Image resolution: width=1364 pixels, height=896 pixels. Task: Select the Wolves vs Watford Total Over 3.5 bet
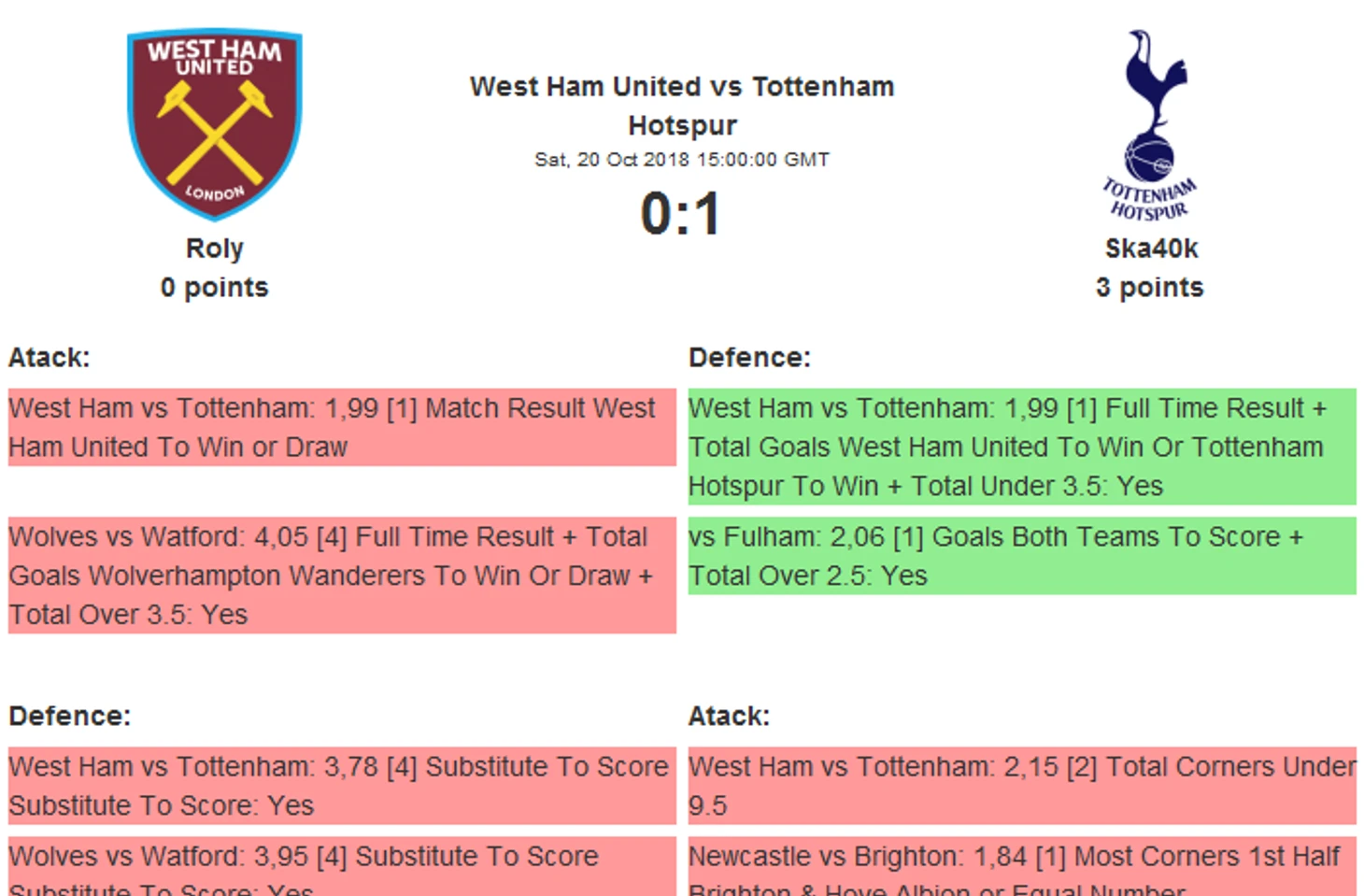(342, 576)
